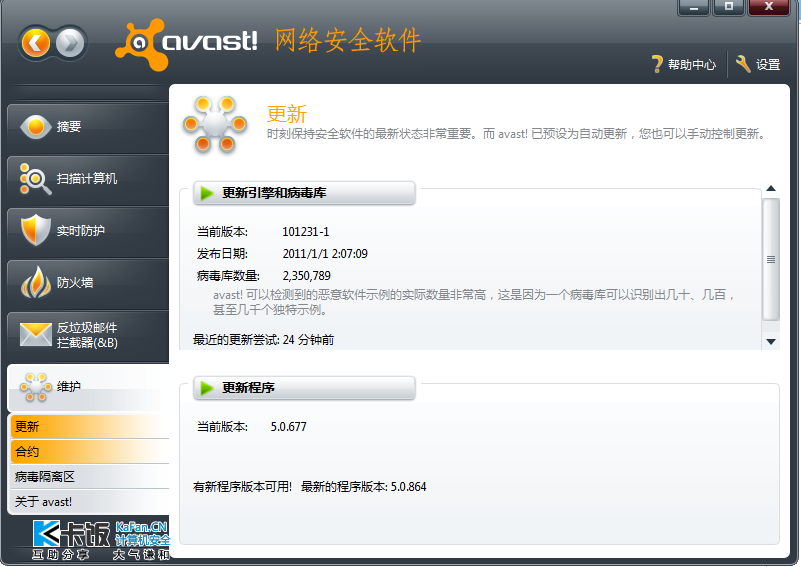Click the 最新的程序版本: 5.0.864 text
Viewport: 801px width, 567px height.
tap(363, 487)
